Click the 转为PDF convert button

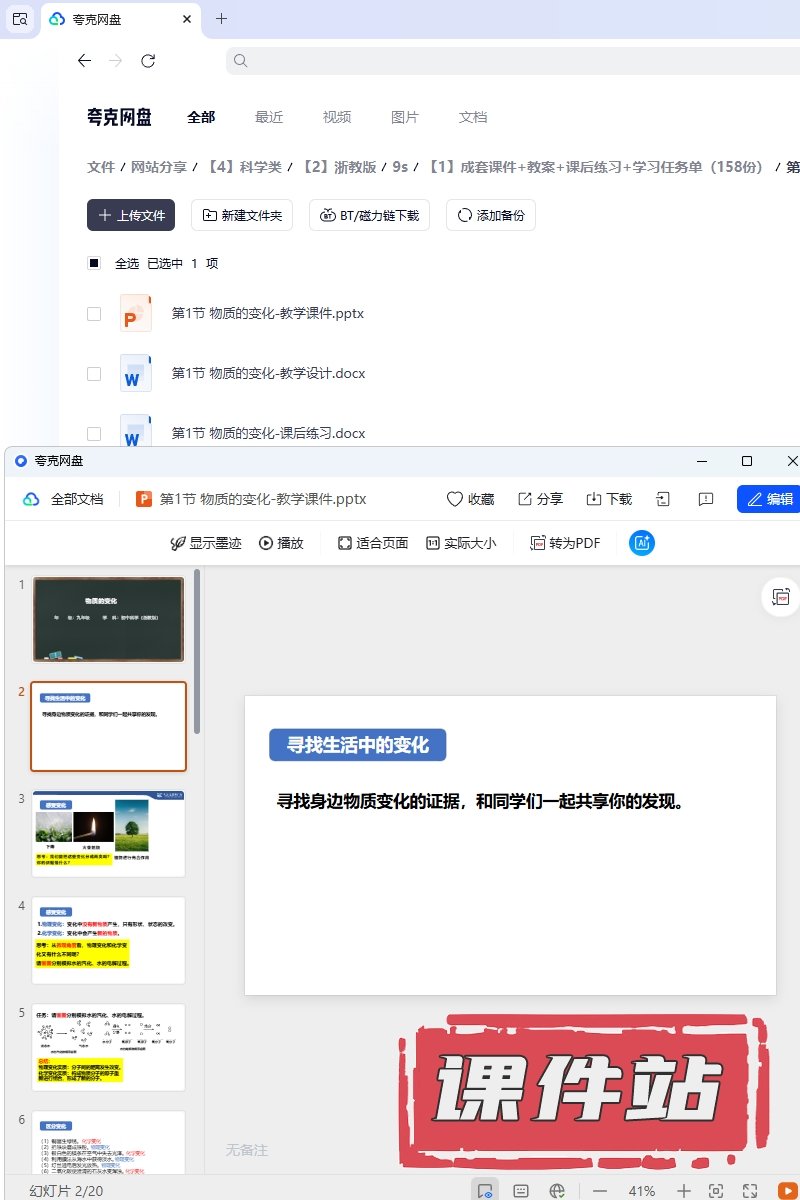click(565, 543)
